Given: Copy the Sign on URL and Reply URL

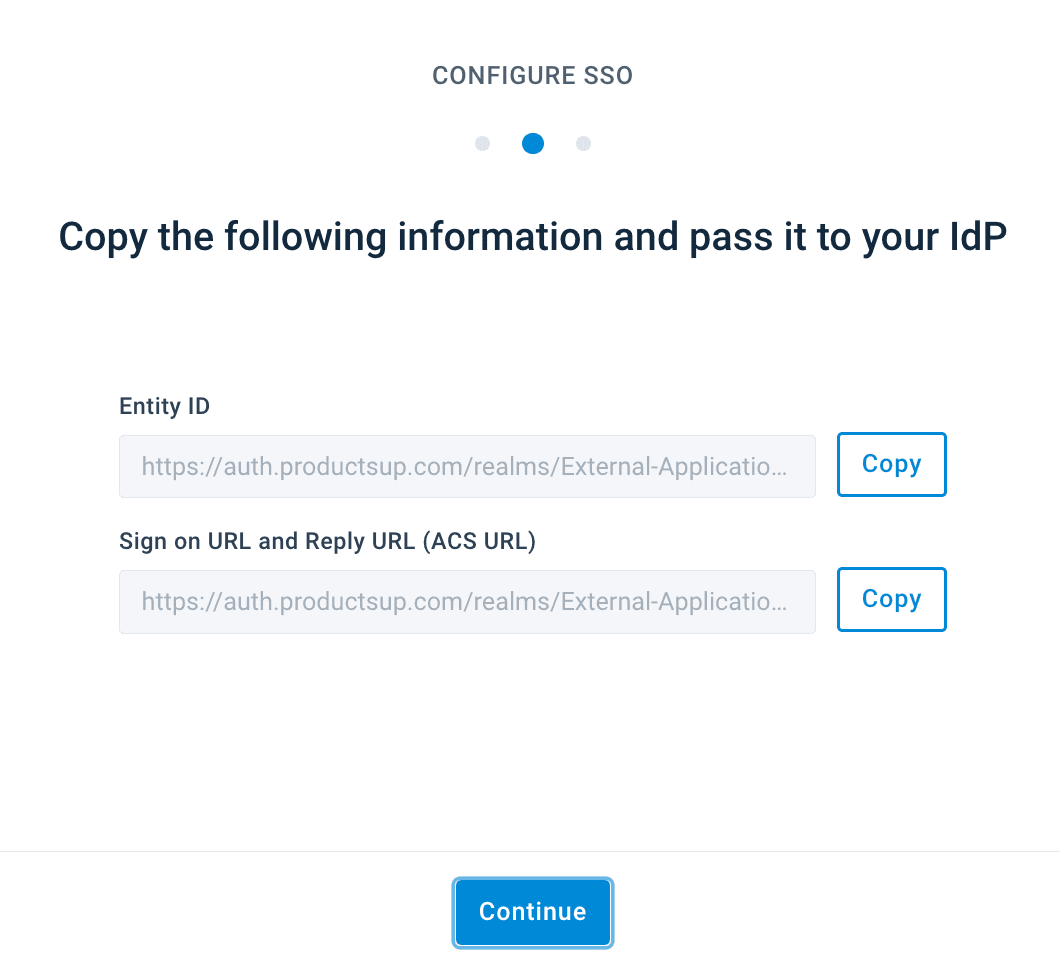Looking at the screenshot, I should click(891, 599).
